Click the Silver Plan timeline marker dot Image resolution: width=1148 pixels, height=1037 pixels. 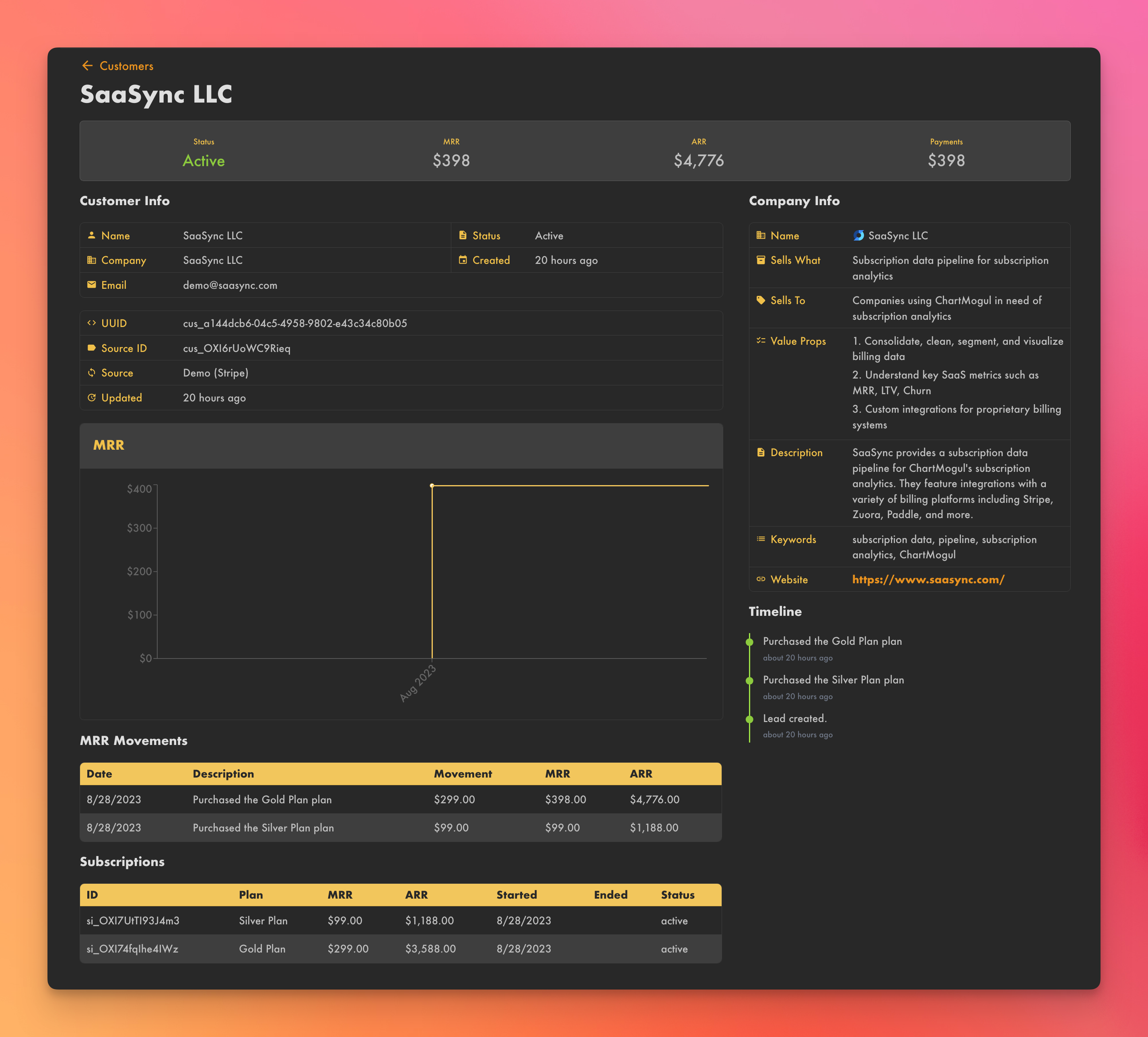[x=749, y=681]
